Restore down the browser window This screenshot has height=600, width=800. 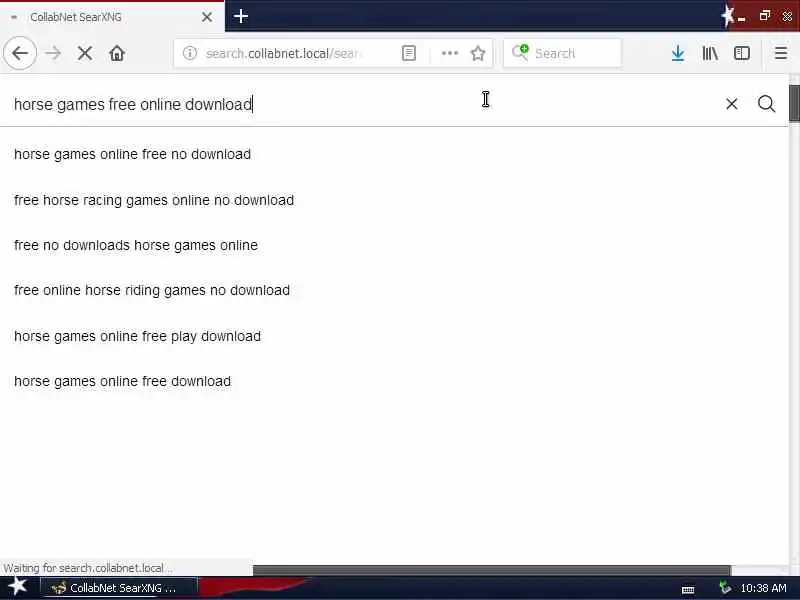pyautogui.click(x=764, y=16)
